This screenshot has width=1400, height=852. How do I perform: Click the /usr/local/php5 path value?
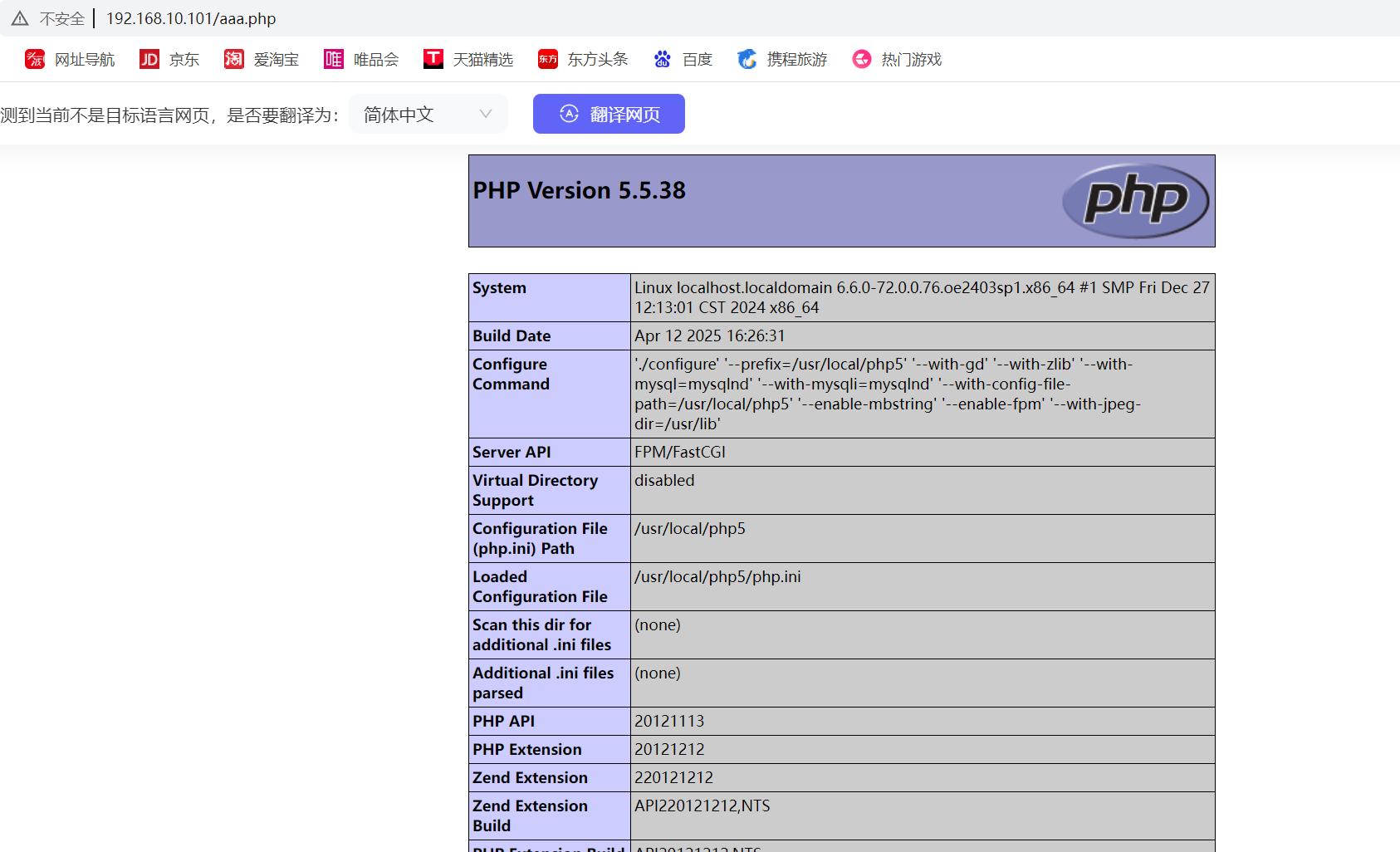[690, 528]
